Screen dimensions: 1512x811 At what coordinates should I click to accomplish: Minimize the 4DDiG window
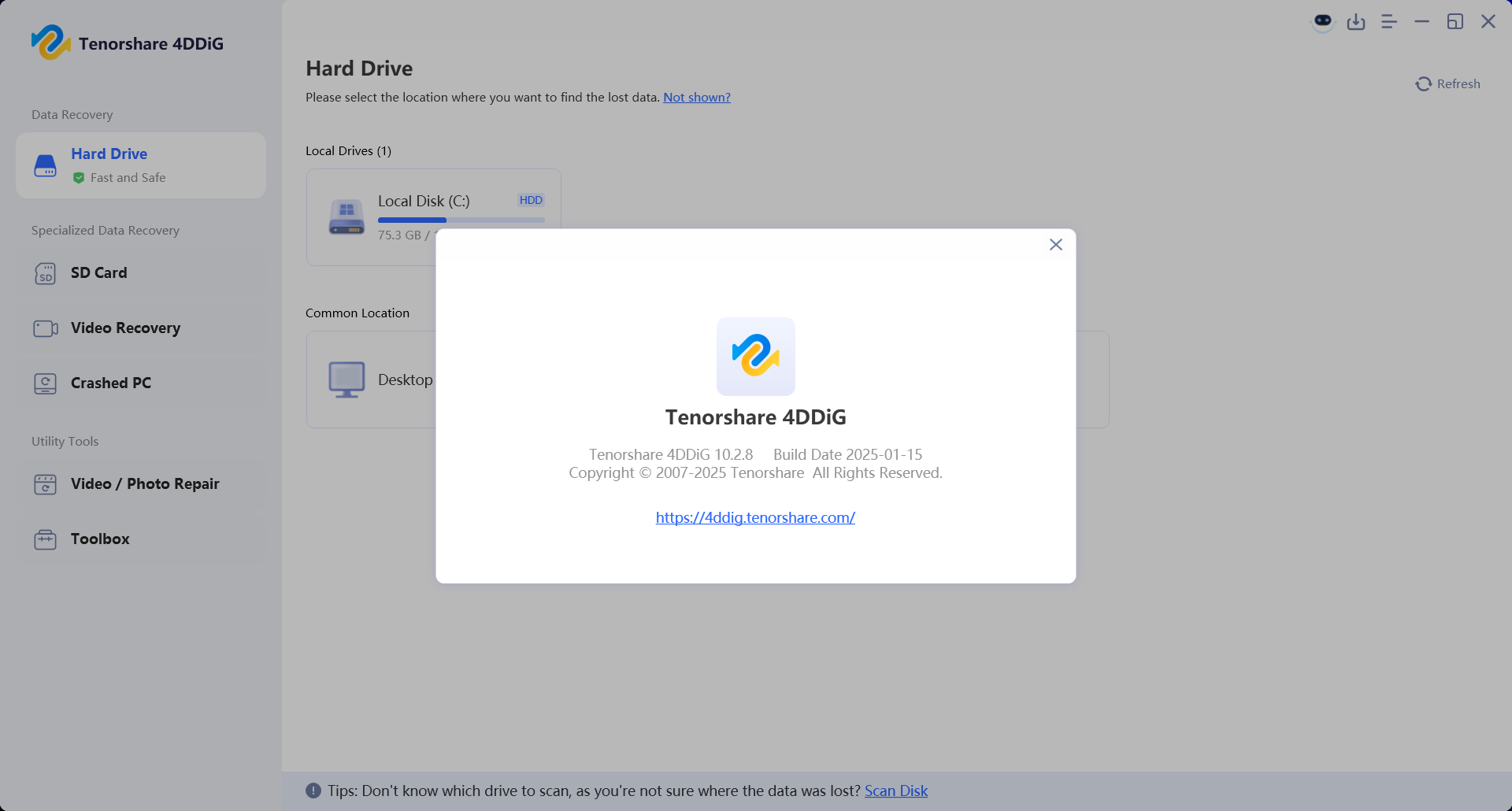tap(1422, 22)
